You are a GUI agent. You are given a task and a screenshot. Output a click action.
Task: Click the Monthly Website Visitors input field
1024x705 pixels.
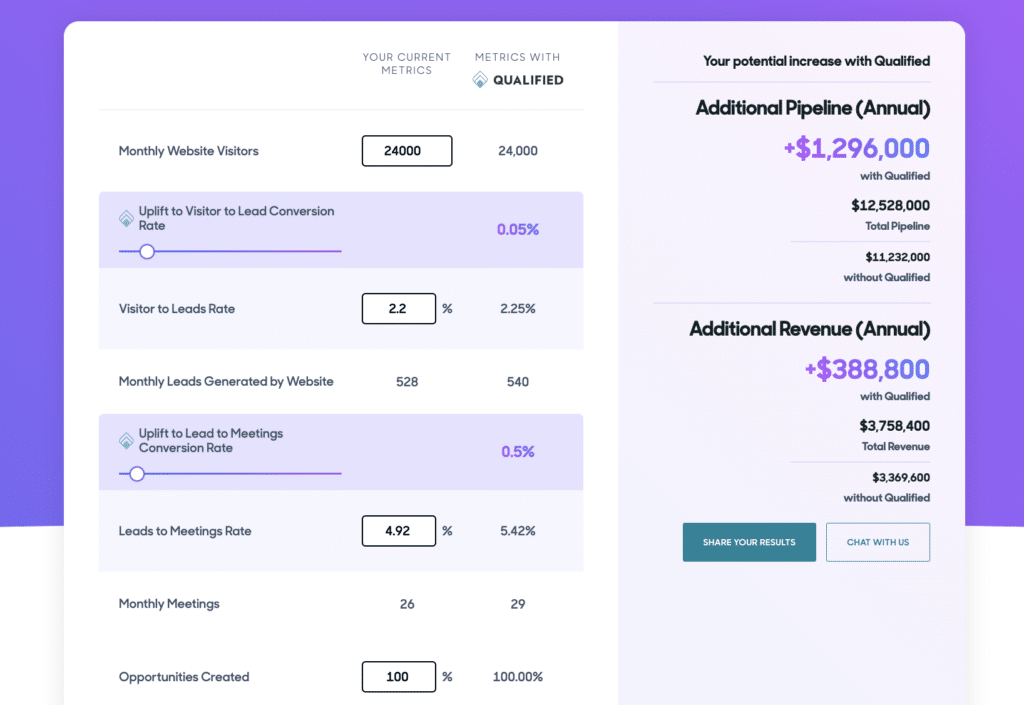click(407, 151)
